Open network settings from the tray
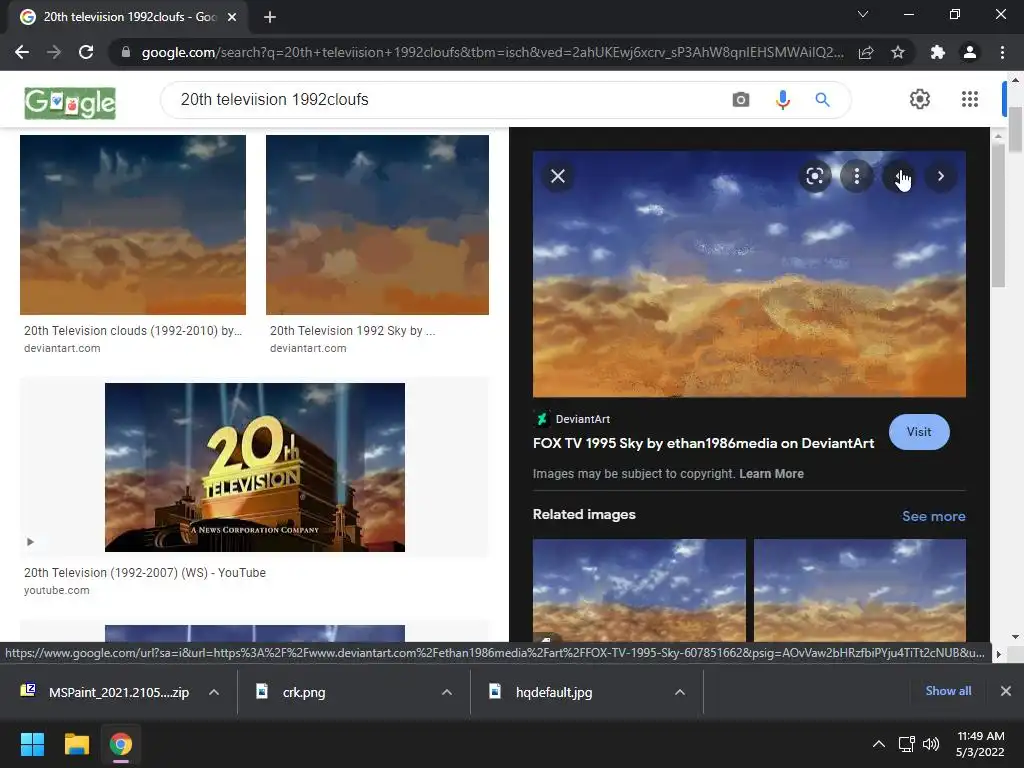 [x=906, y=744]
